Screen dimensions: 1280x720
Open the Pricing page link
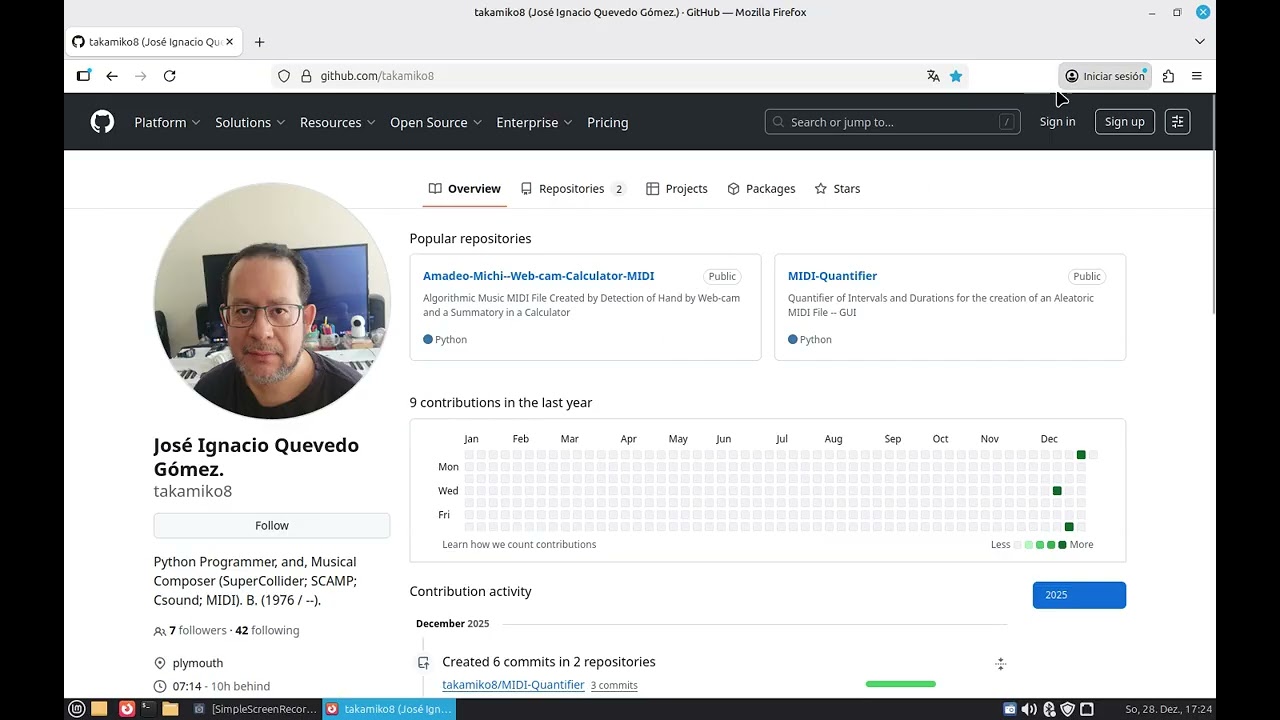tap(608, 122)
